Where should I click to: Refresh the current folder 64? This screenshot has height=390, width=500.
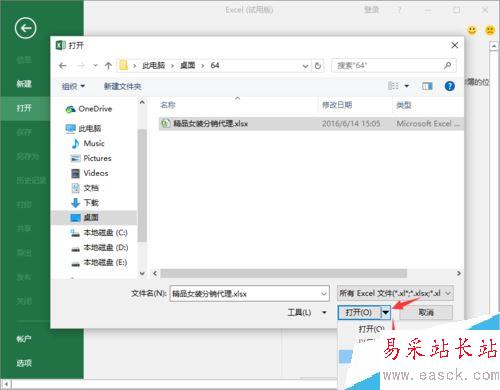318,66
